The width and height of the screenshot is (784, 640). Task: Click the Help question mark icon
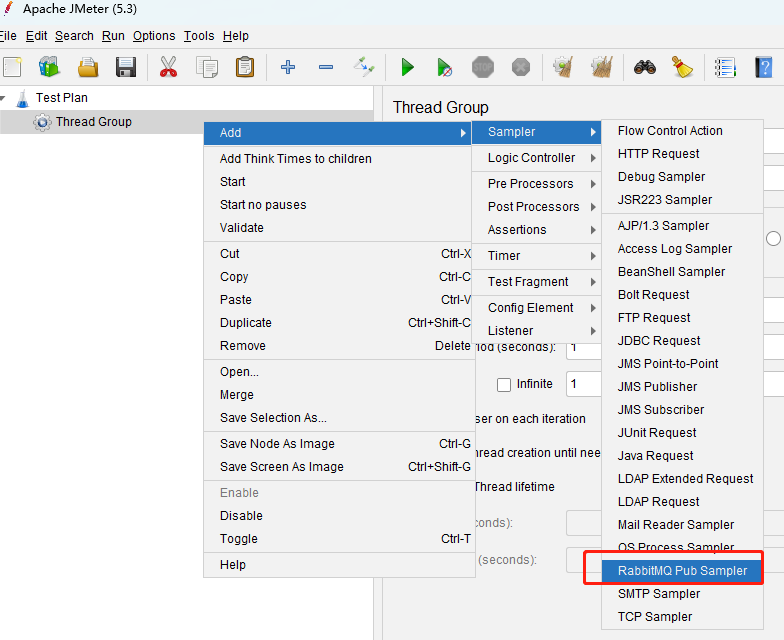coord(764,67)
